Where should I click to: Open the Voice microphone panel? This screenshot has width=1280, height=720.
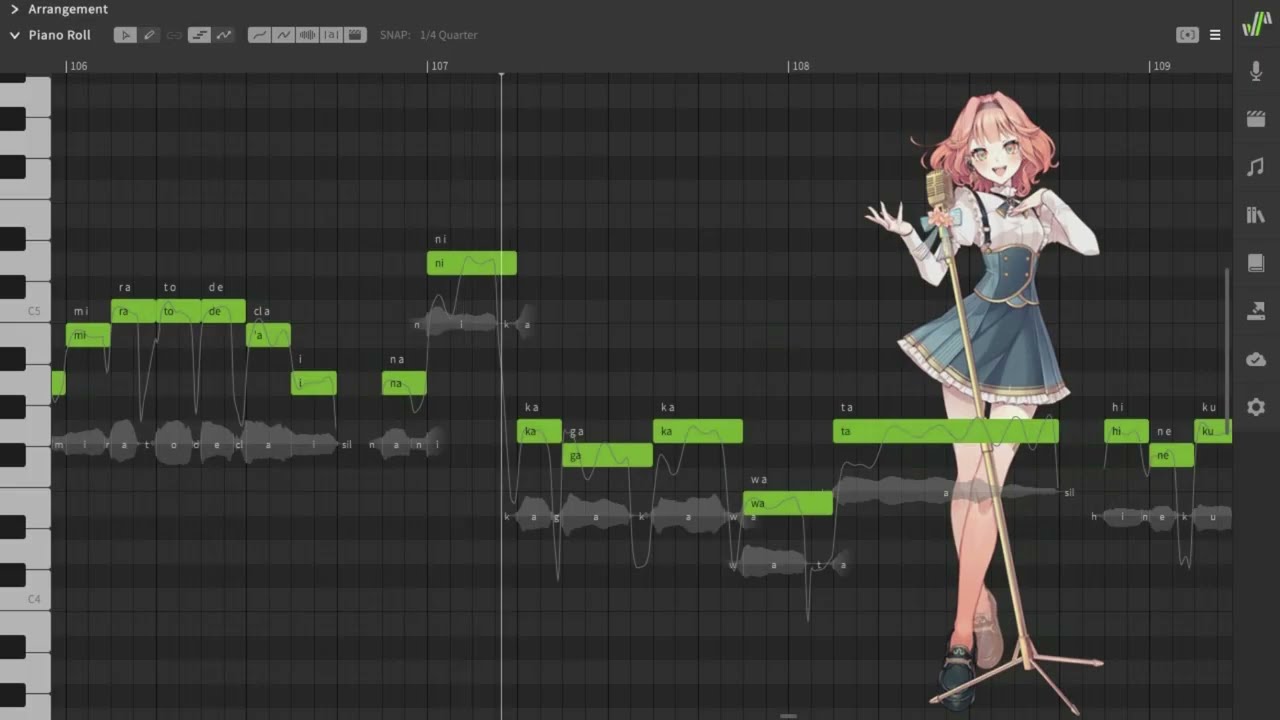1256,71
